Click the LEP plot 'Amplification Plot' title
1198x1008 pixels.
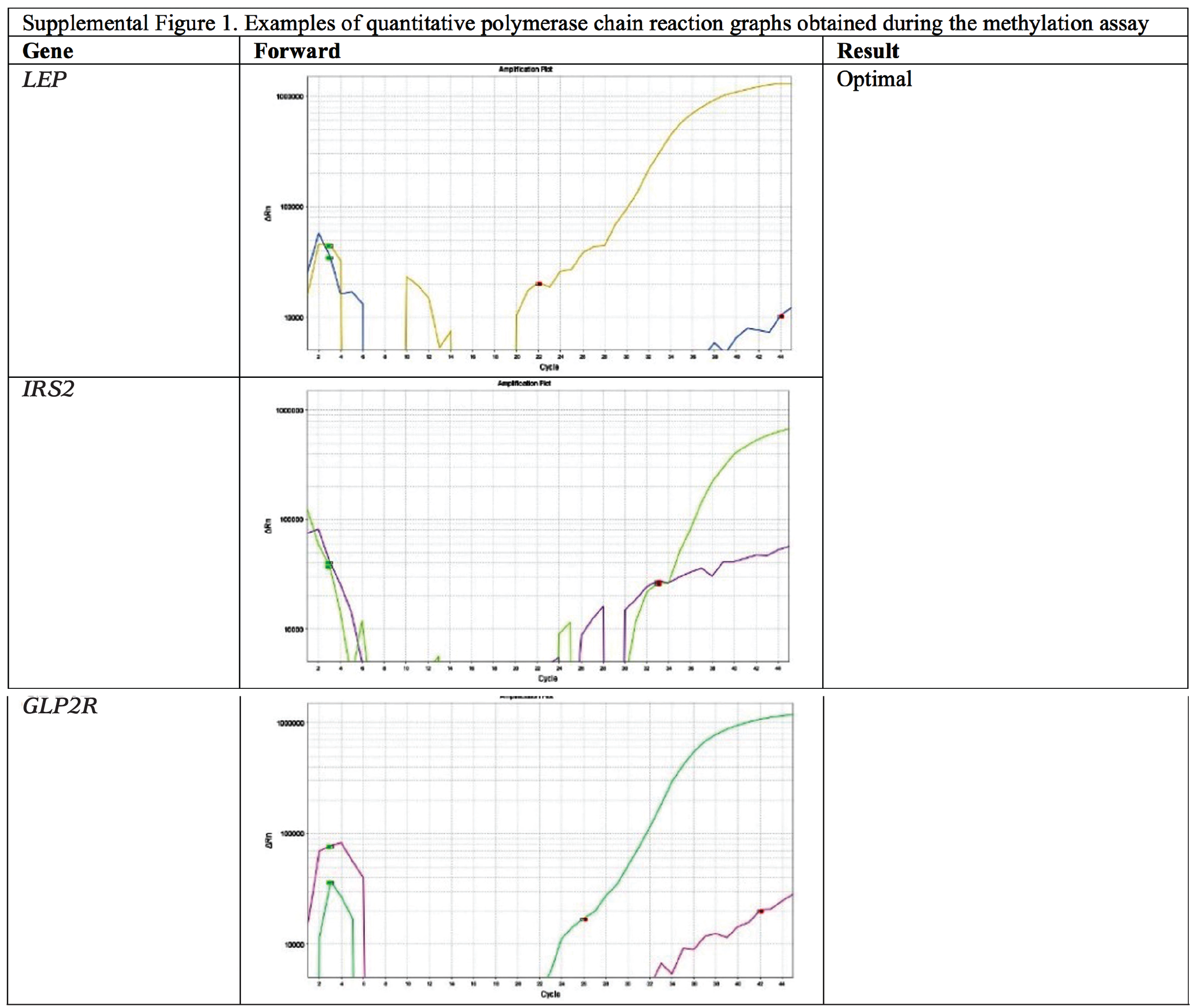coord(525,69)
